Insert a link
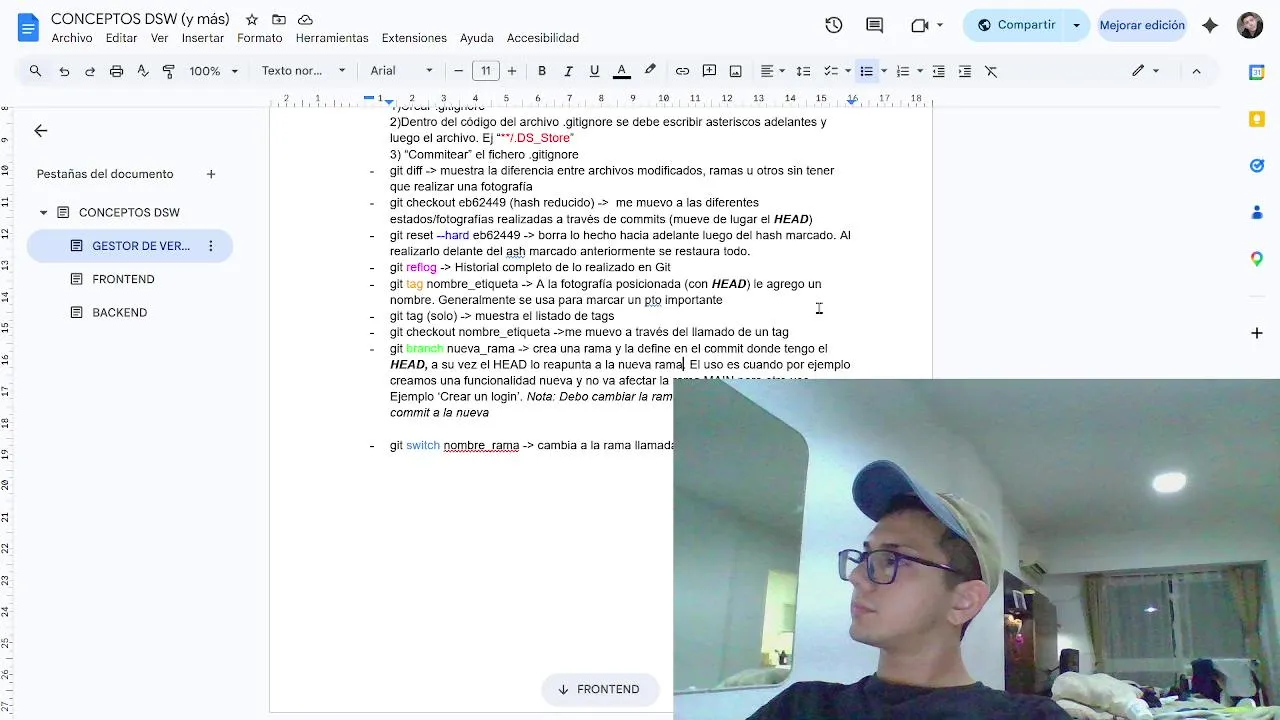This screenshot has height=720, width=1280. click(x=682, y=71)
